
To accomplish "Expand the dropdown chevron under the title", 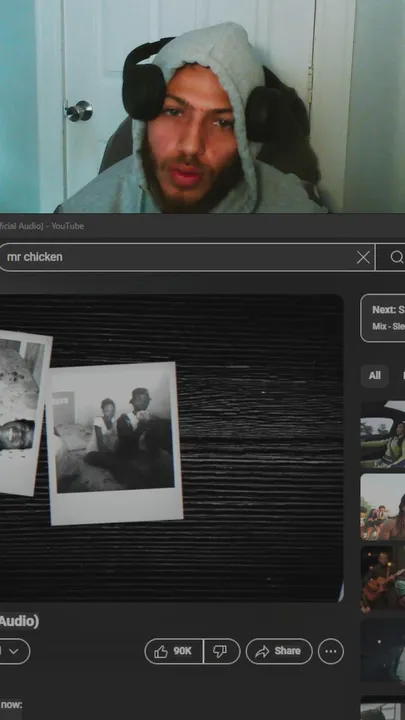I will pos(14,651).
